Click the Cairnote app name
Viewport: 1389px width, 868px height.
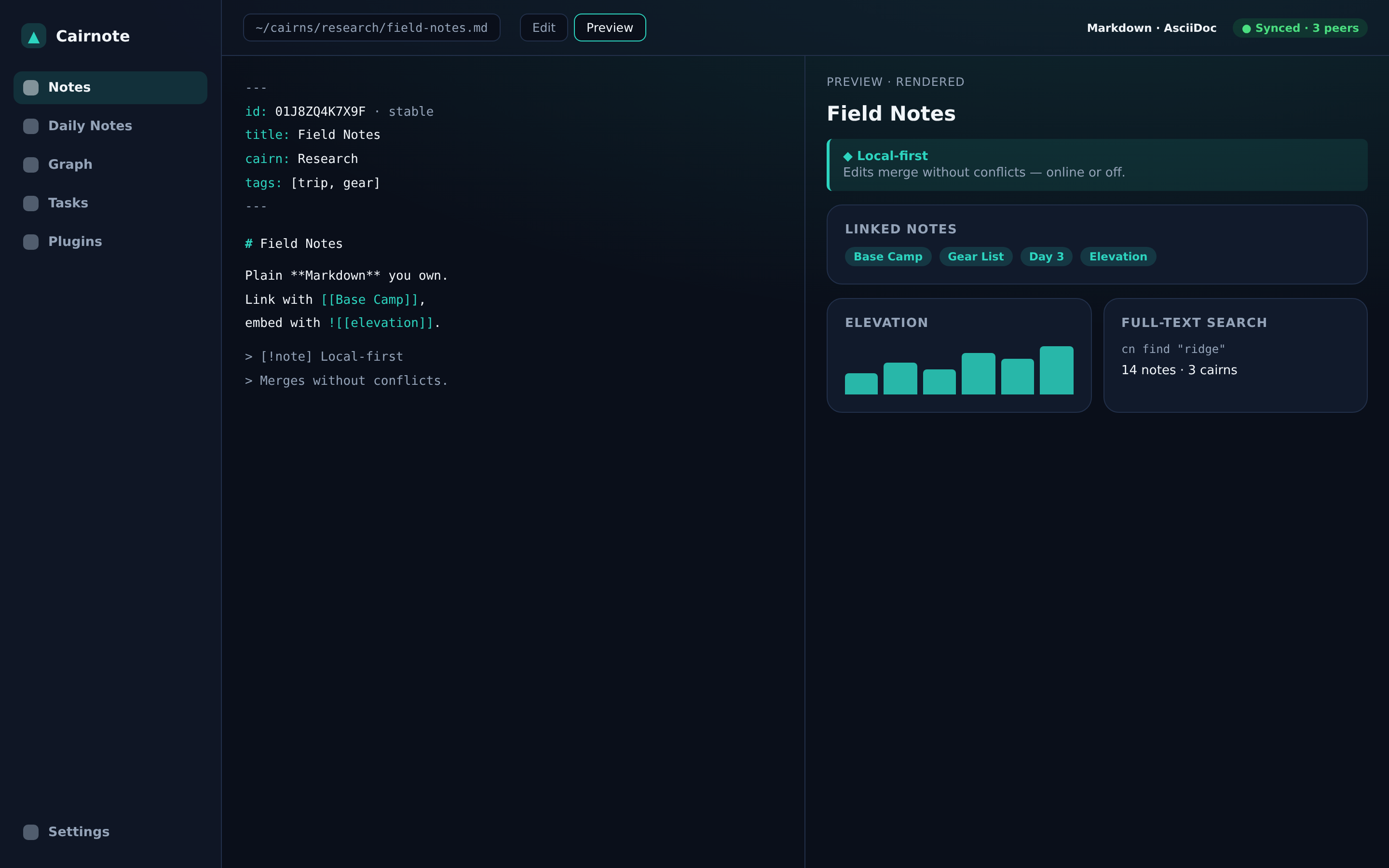click(93, 36)
